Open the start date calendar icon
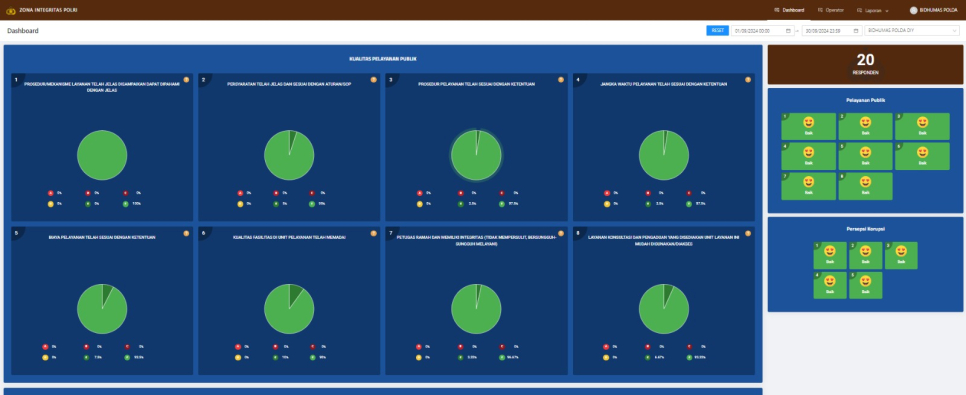The height and width of the screenshot is (395, 966). click(788, 31)
